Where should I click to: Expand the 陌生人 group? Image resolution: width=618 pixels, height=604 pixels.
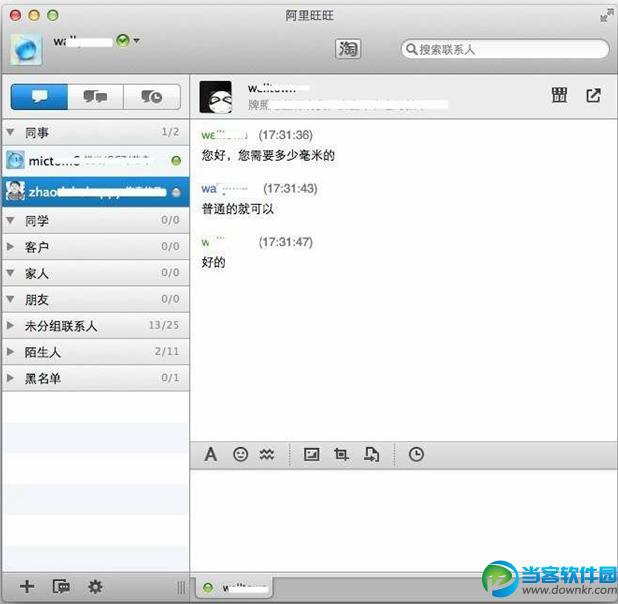coord(11,351)
